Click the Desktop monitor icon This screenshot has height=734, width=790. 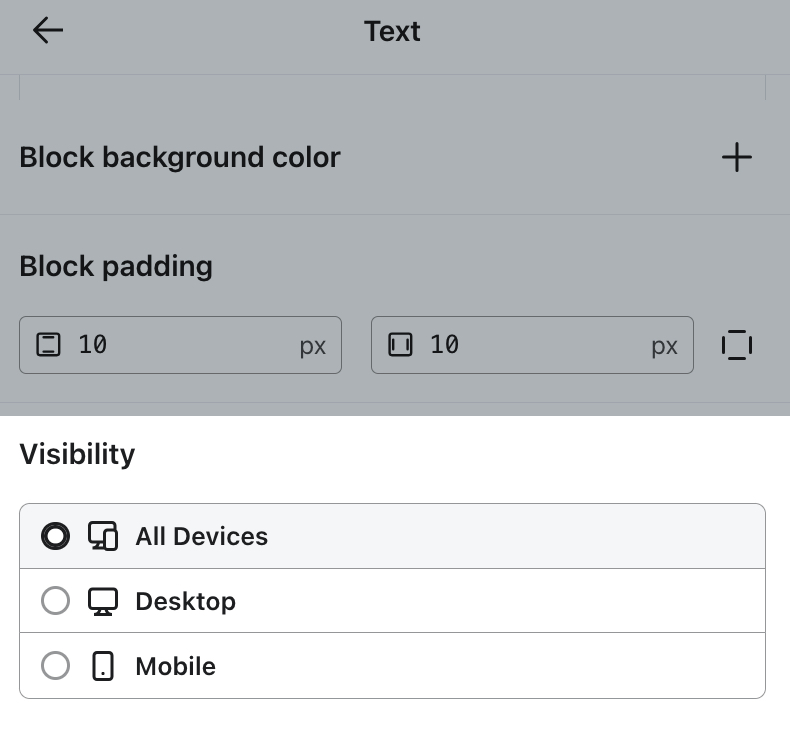pyautogui.click(x=103, y=601)
